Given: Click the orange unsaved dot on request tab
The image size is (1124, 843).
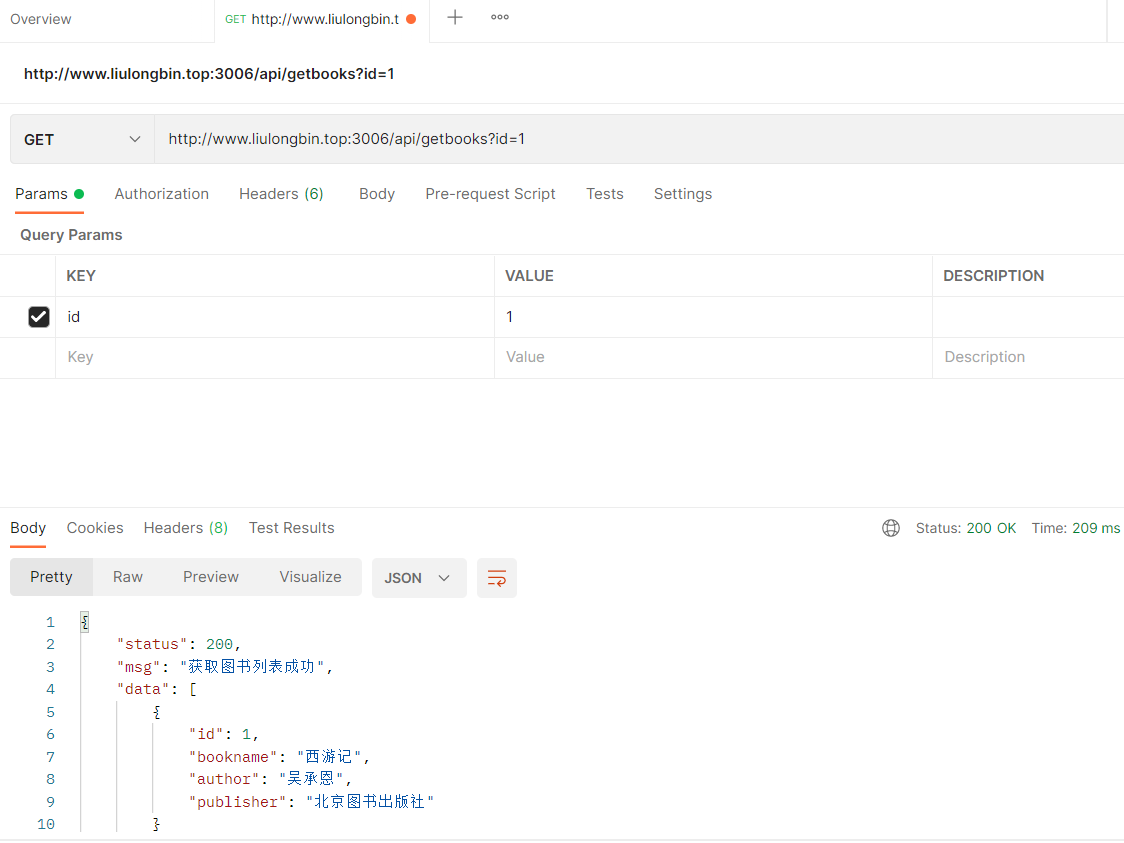Looking at the screenshot, I should tap(411, 19).
